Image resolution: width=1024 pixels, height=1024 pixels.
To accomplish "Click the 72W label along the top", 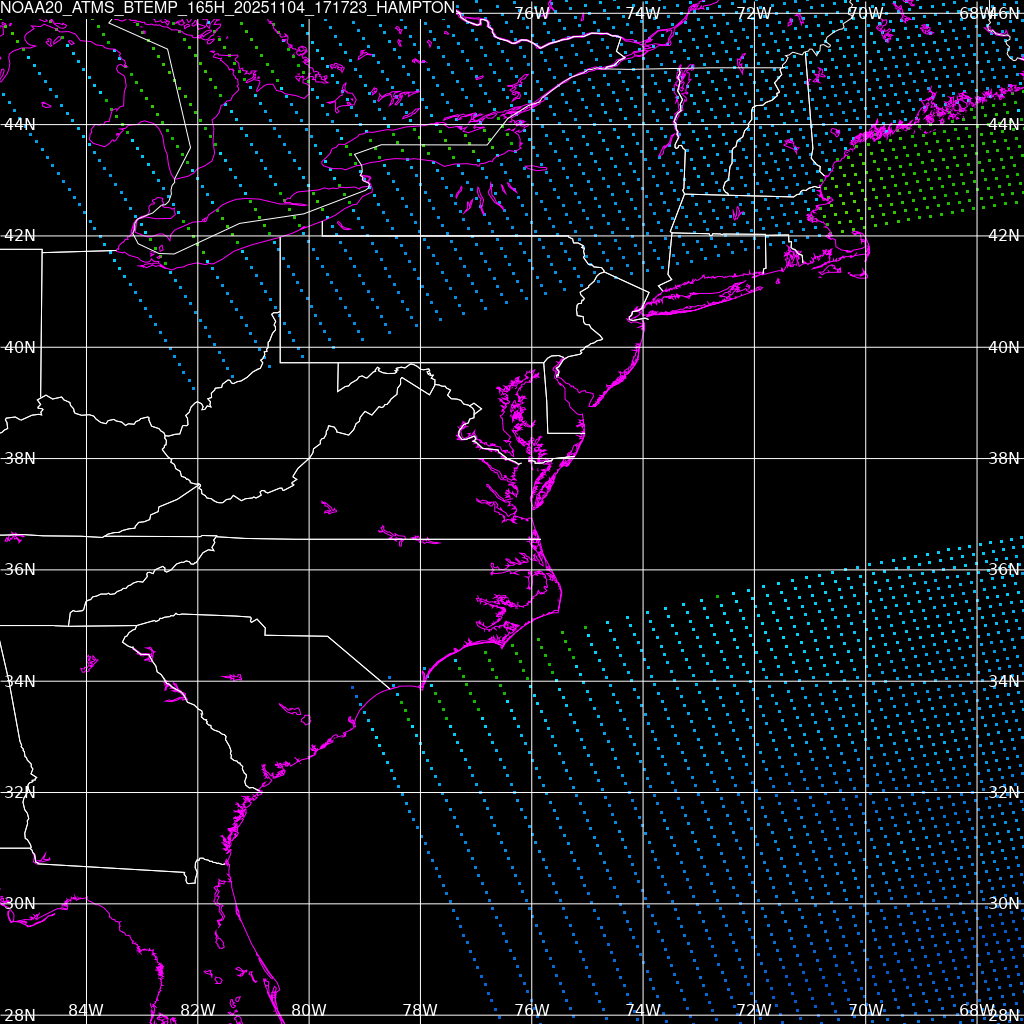I will coord(753,14).
